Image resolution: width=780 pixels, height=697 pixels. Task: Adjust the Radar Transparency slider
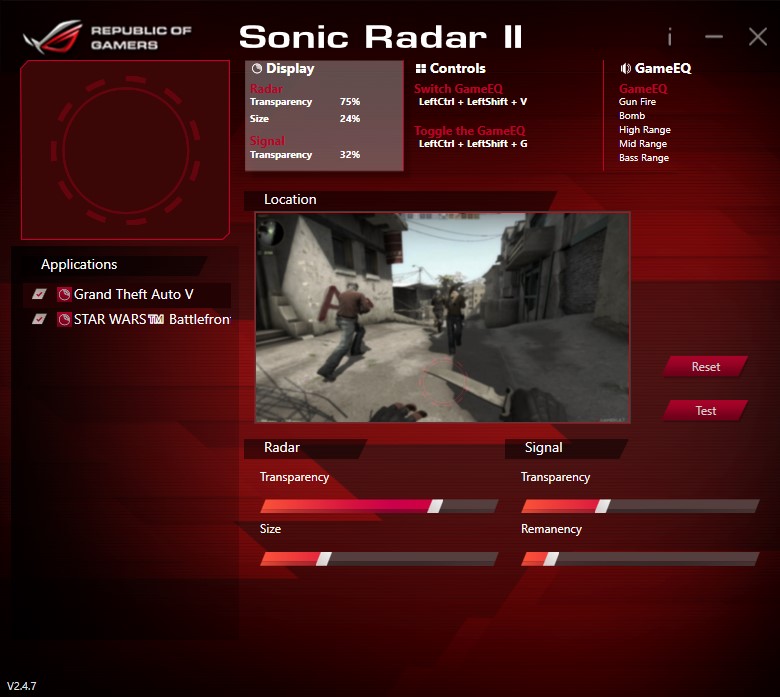pyautogui.click(x=379, y=506)
